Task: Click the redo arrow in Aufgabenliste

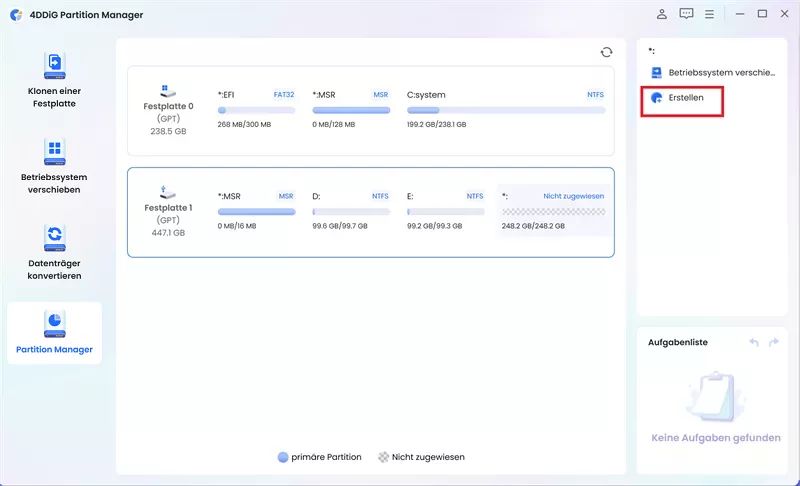Action: (773, 342)
